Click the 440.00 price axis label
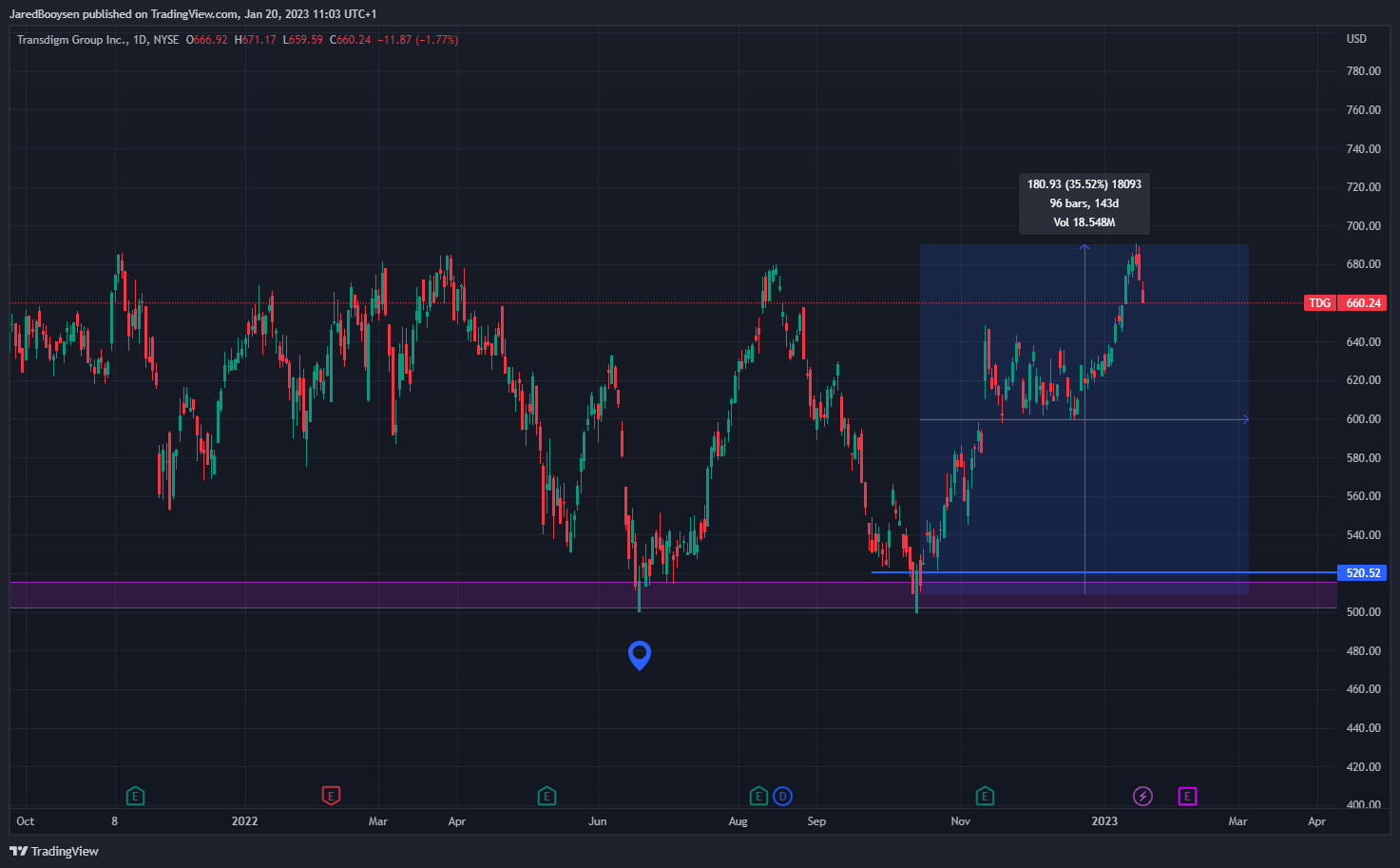The width and height of the screenshot is (1400, 868). pos(1363,728)
